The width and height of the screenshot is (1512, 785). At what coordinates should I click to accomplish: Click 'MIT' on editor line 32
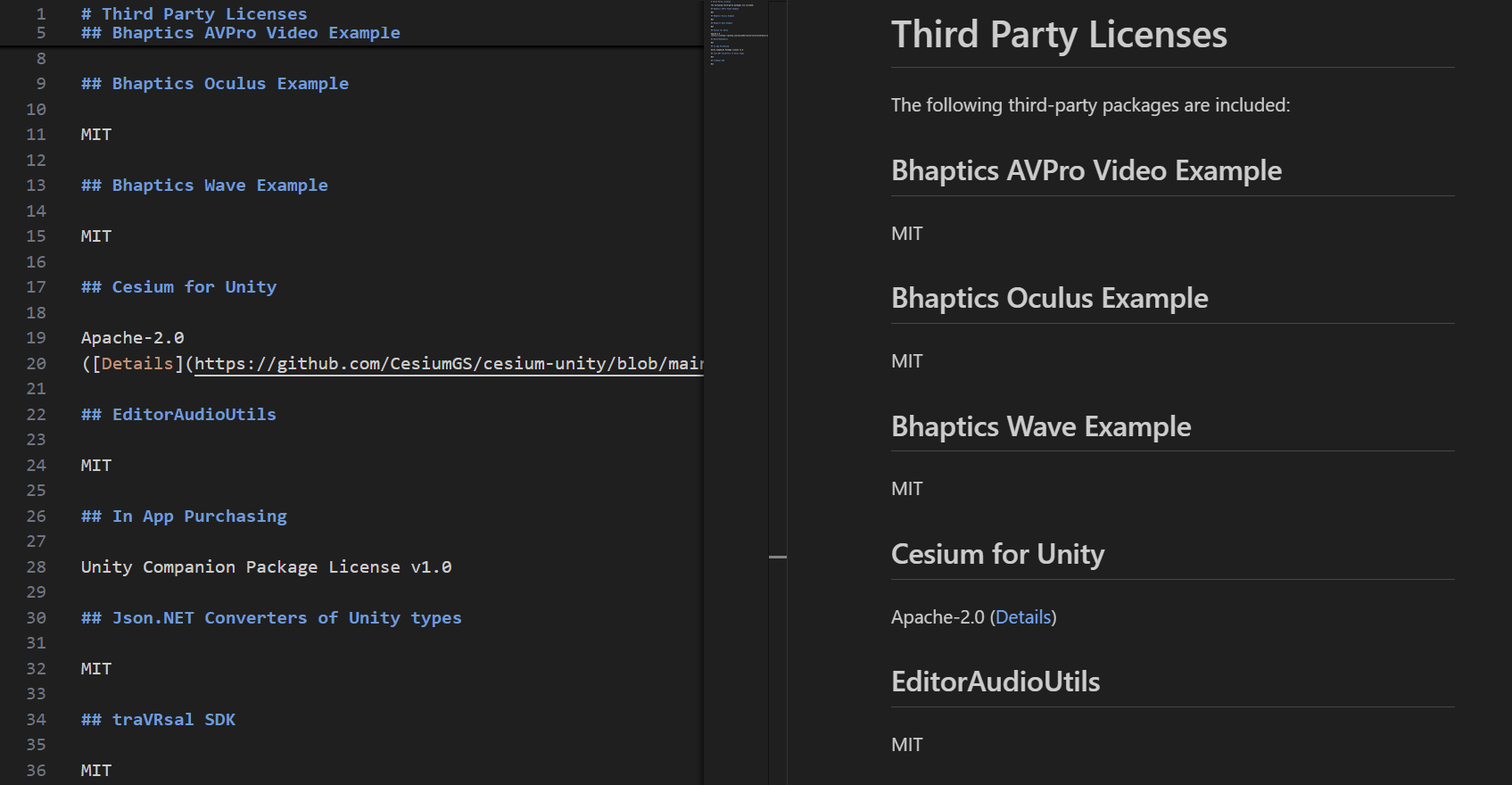tap(96, 669)
